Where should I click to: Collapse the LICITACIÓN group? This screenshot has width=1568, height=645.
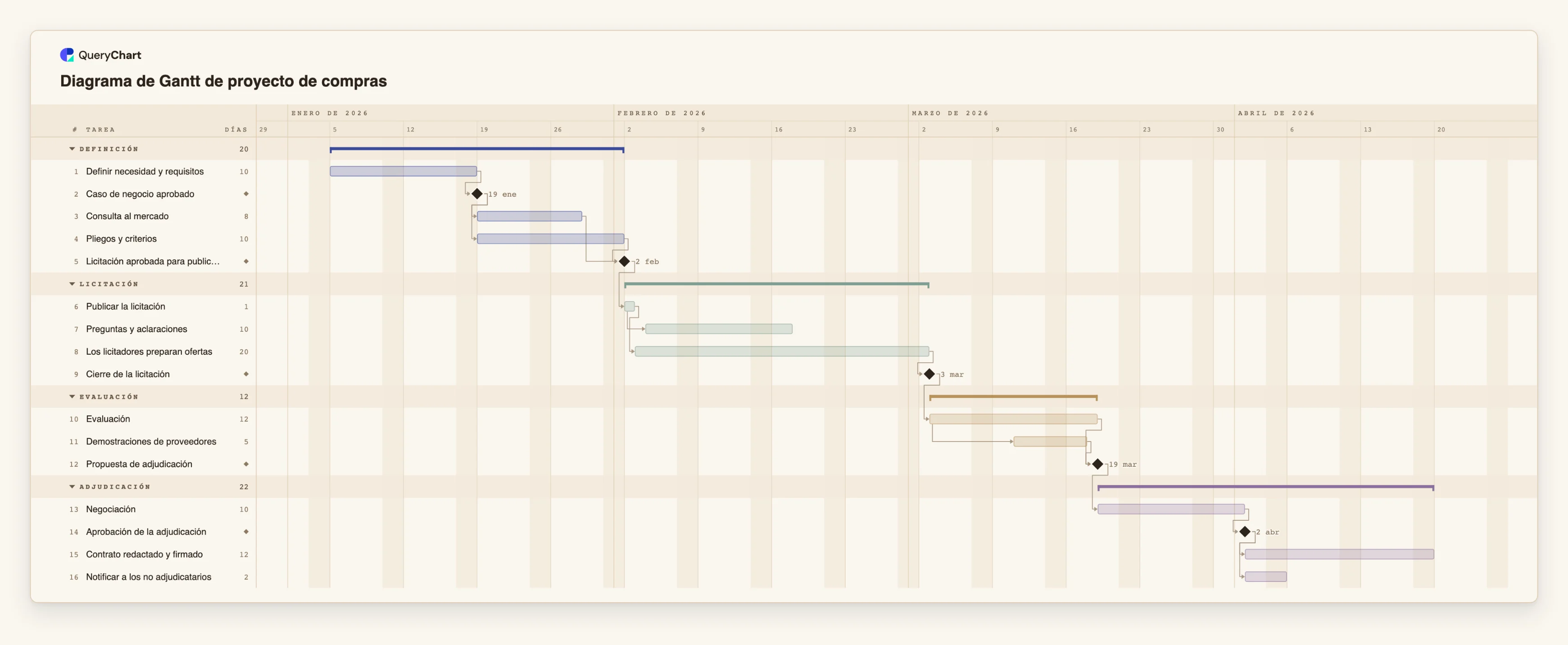pyautogui.click(x=72, y=284)
